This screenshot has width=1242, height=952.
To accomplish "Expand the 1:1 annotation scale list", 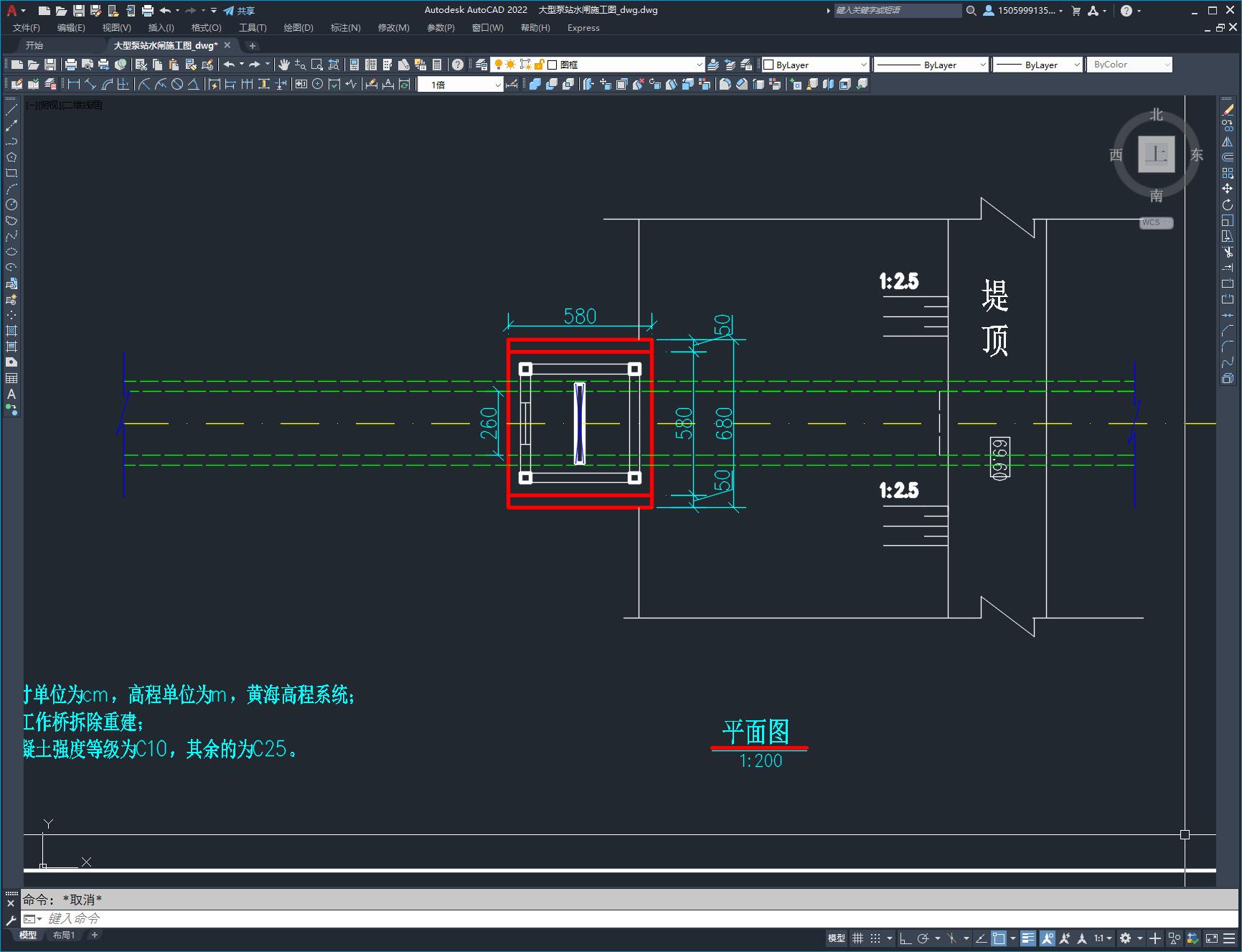I will pos(1103,938).
